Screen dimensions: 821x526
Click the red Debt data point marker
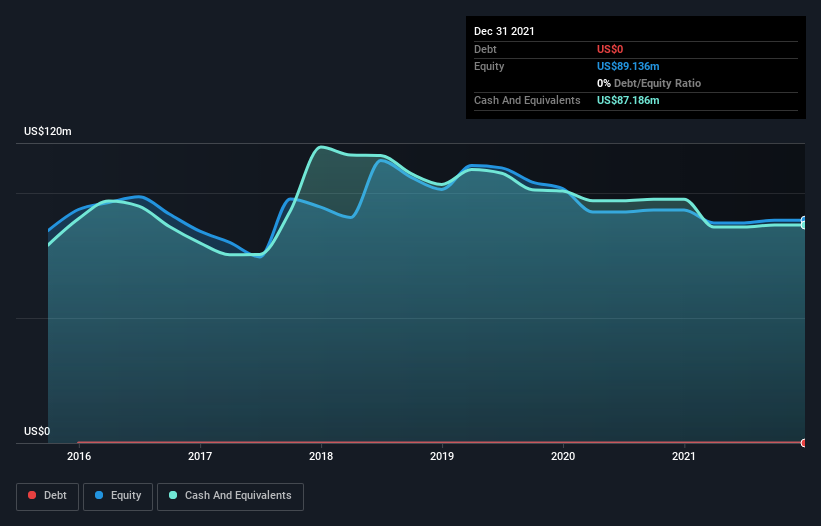pos(804,443)
